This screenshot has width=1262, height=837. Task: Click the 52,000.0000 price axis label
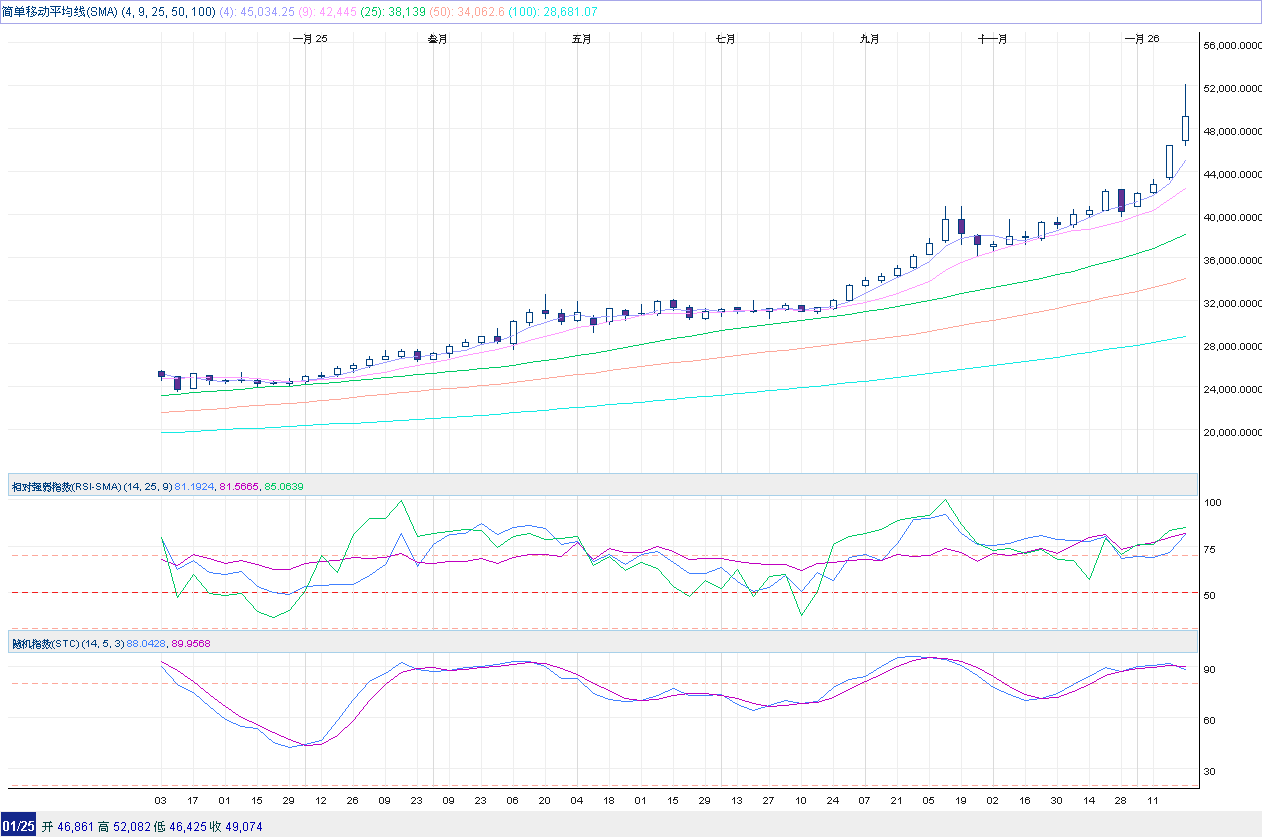tap(1230, 89)
